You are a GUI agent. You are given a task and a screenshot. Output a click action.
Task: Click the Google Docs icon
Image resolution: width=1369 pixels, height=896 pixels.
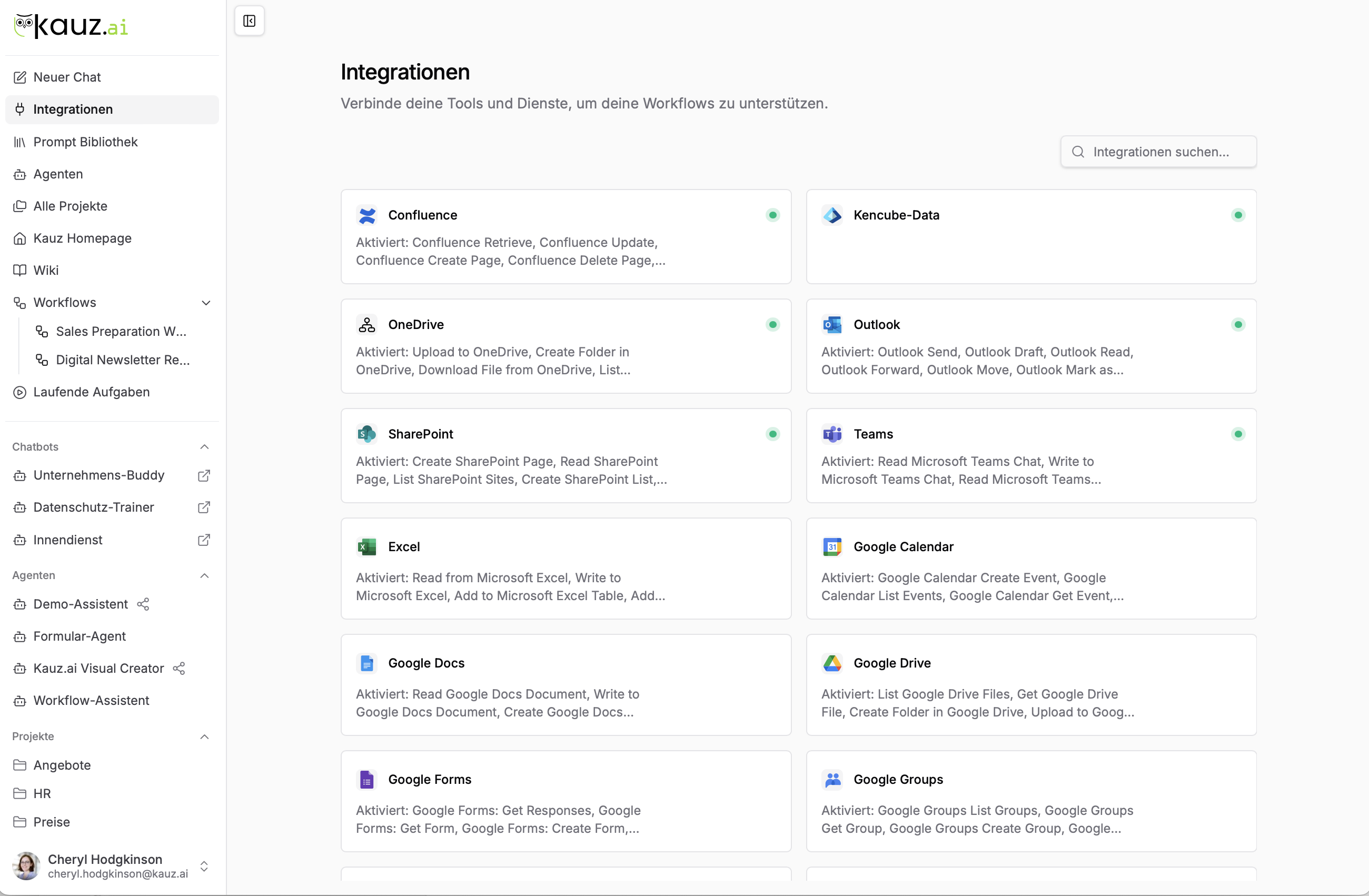tap(367, 664)
